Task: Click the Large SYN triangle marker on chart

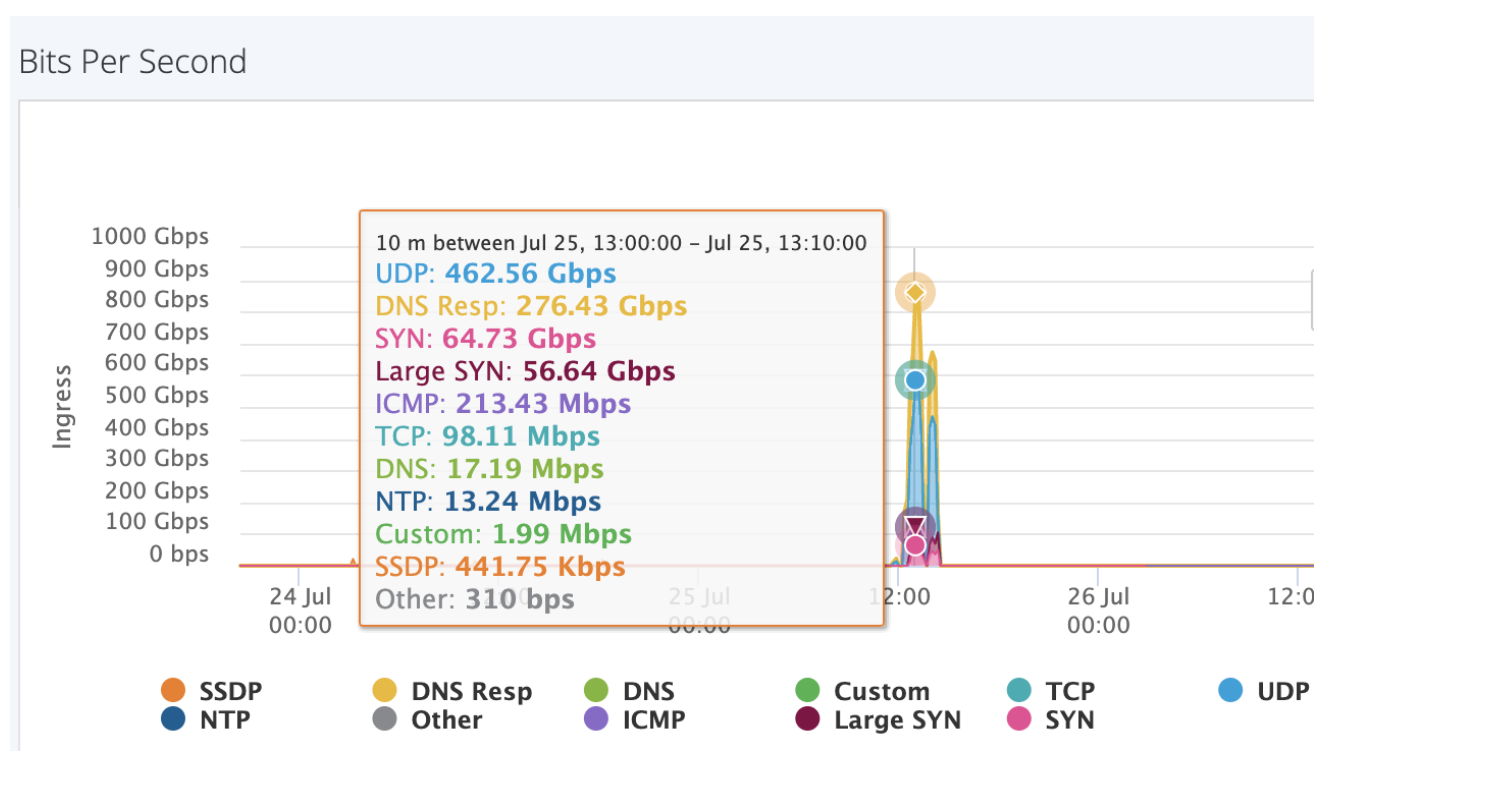Action: (x=914, y=525)
